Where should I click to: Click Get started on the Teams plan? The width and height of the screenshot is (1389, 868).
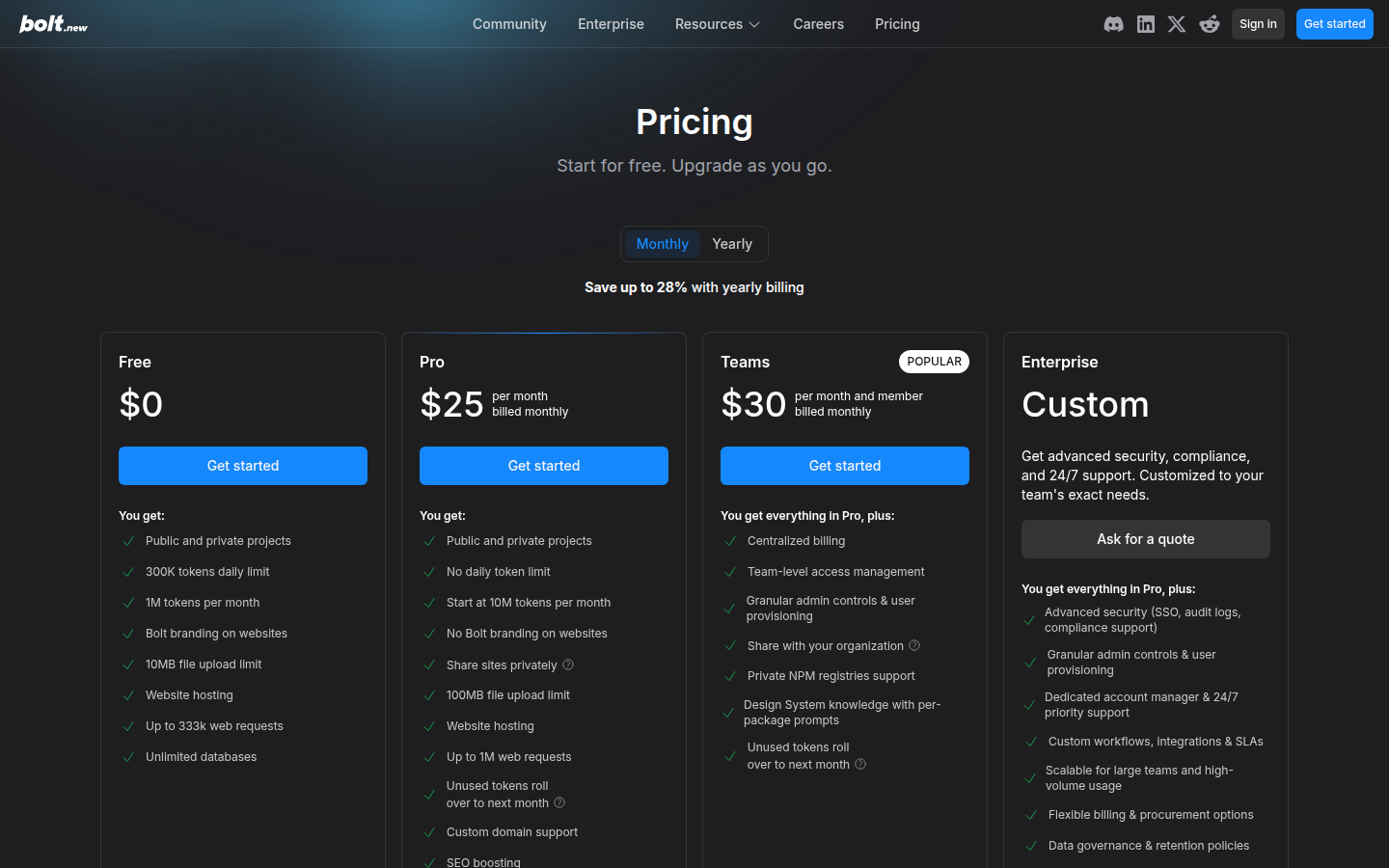tap(845, 466)
